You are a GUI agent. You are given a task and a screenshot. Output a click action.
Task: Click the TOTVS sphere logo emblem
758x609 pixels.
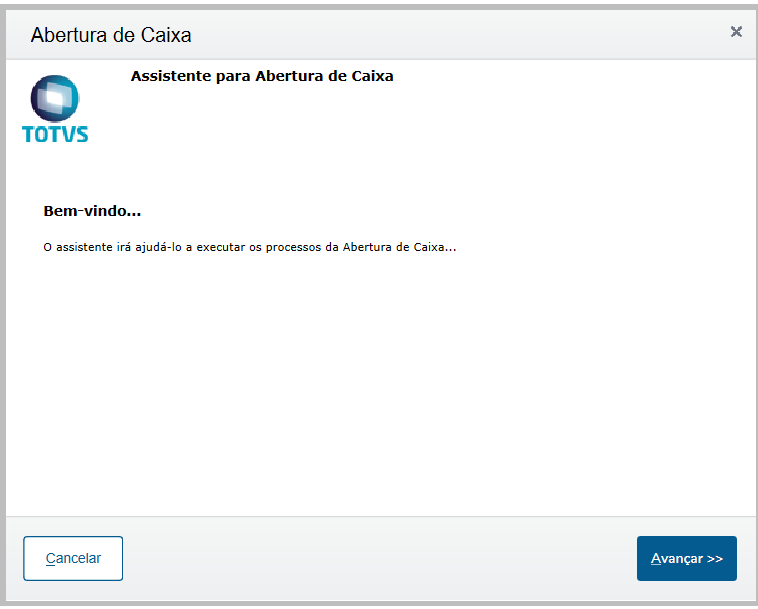[x=54, y=99]
